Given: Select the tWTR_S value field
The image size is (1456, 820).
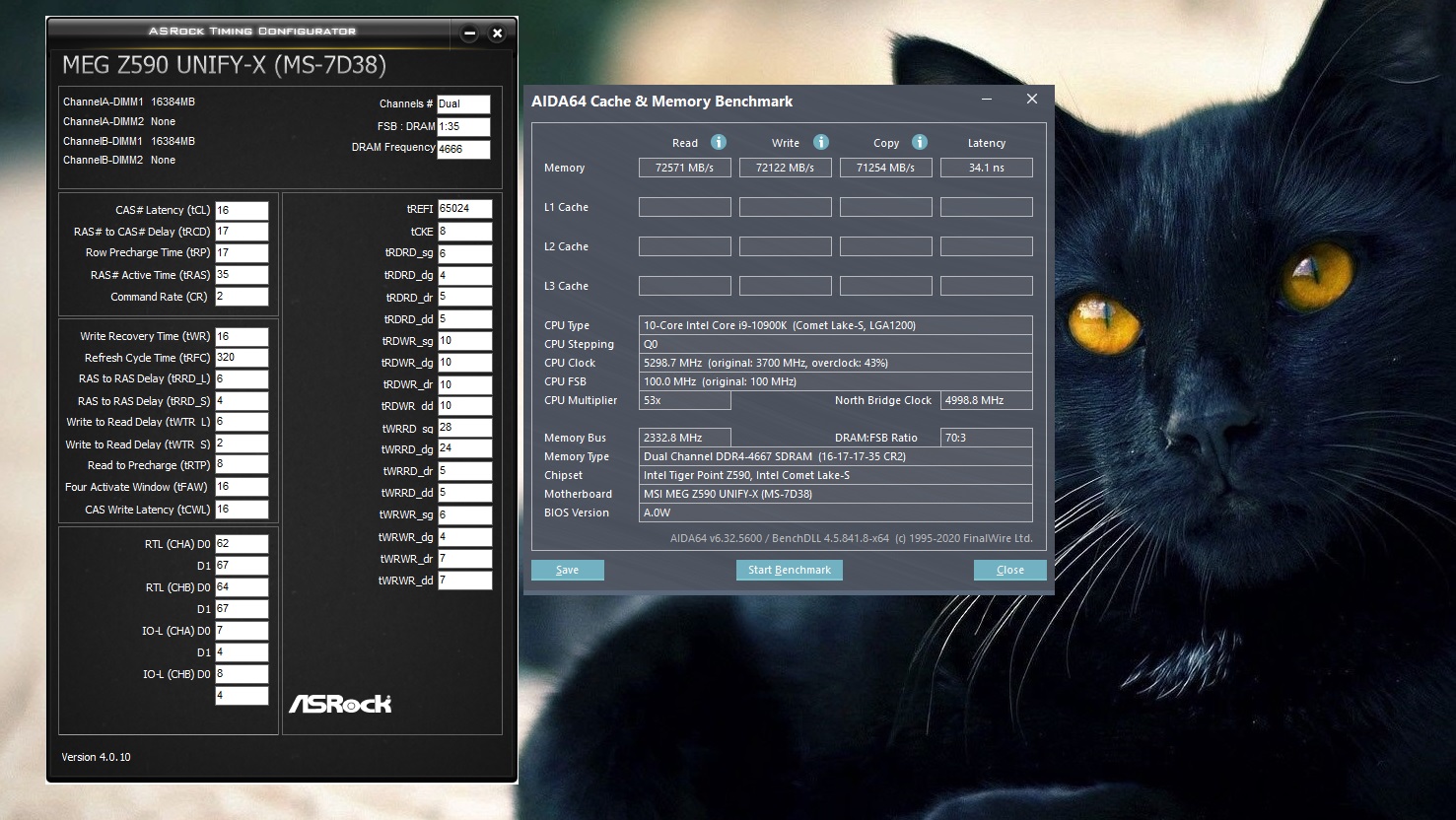Looking at the screenshot, I should 242,444.
